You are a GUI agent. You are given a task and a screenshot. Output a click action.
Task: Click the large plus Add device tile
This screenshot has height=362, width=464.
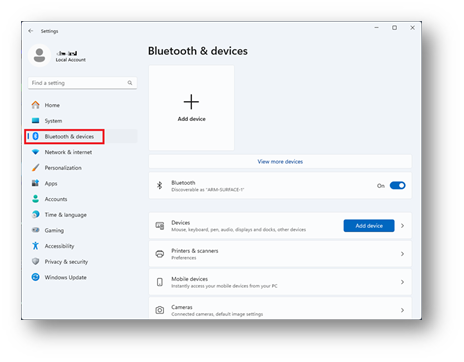(191, 108)
